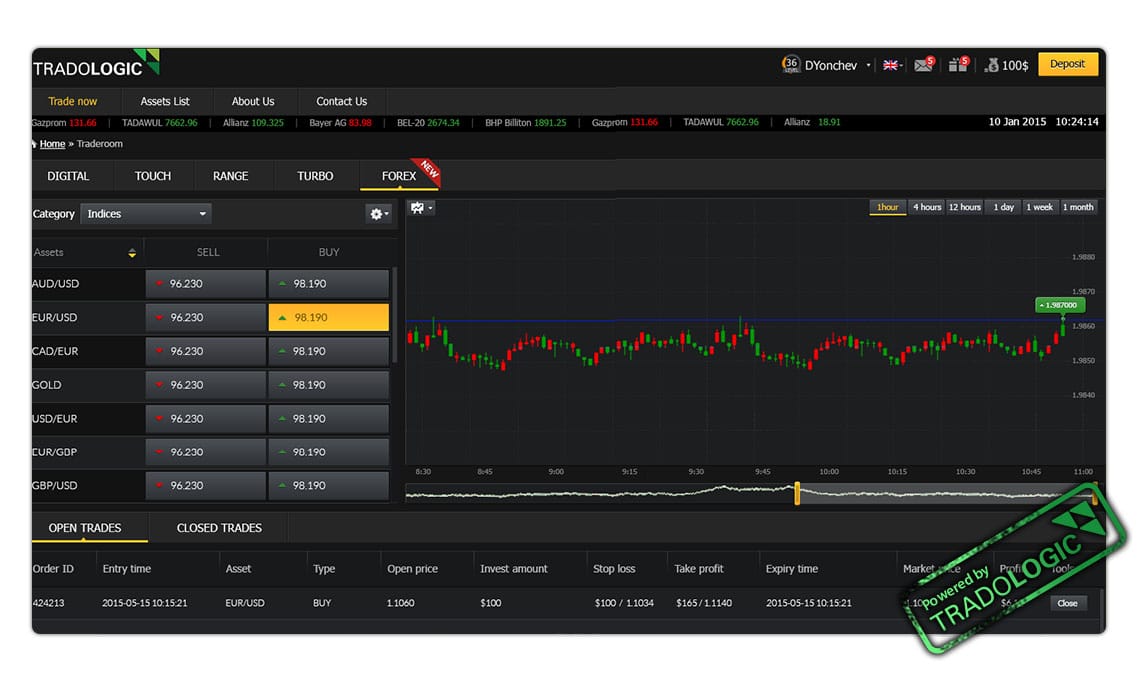Select the 4 hours chart interval

pos(926,207)
